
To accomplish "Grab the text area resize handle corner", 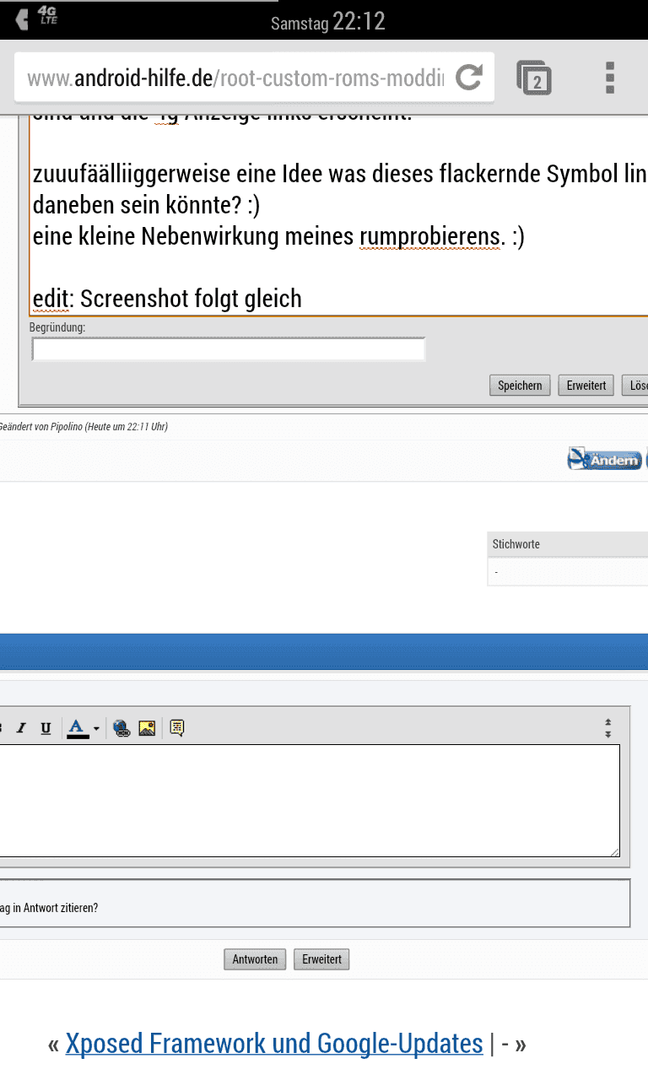I will click(x=615, y=852).
